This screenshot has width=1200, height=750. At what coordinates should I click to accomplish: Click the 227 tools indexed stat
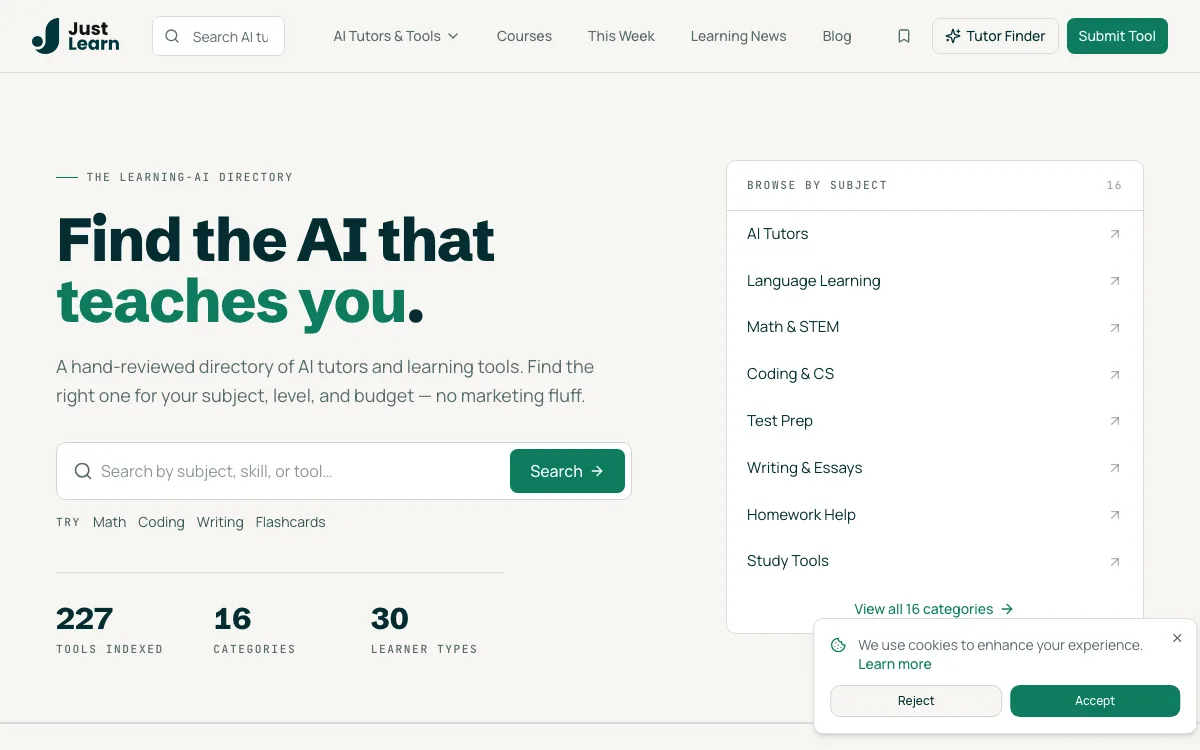(x=109, y=629)
